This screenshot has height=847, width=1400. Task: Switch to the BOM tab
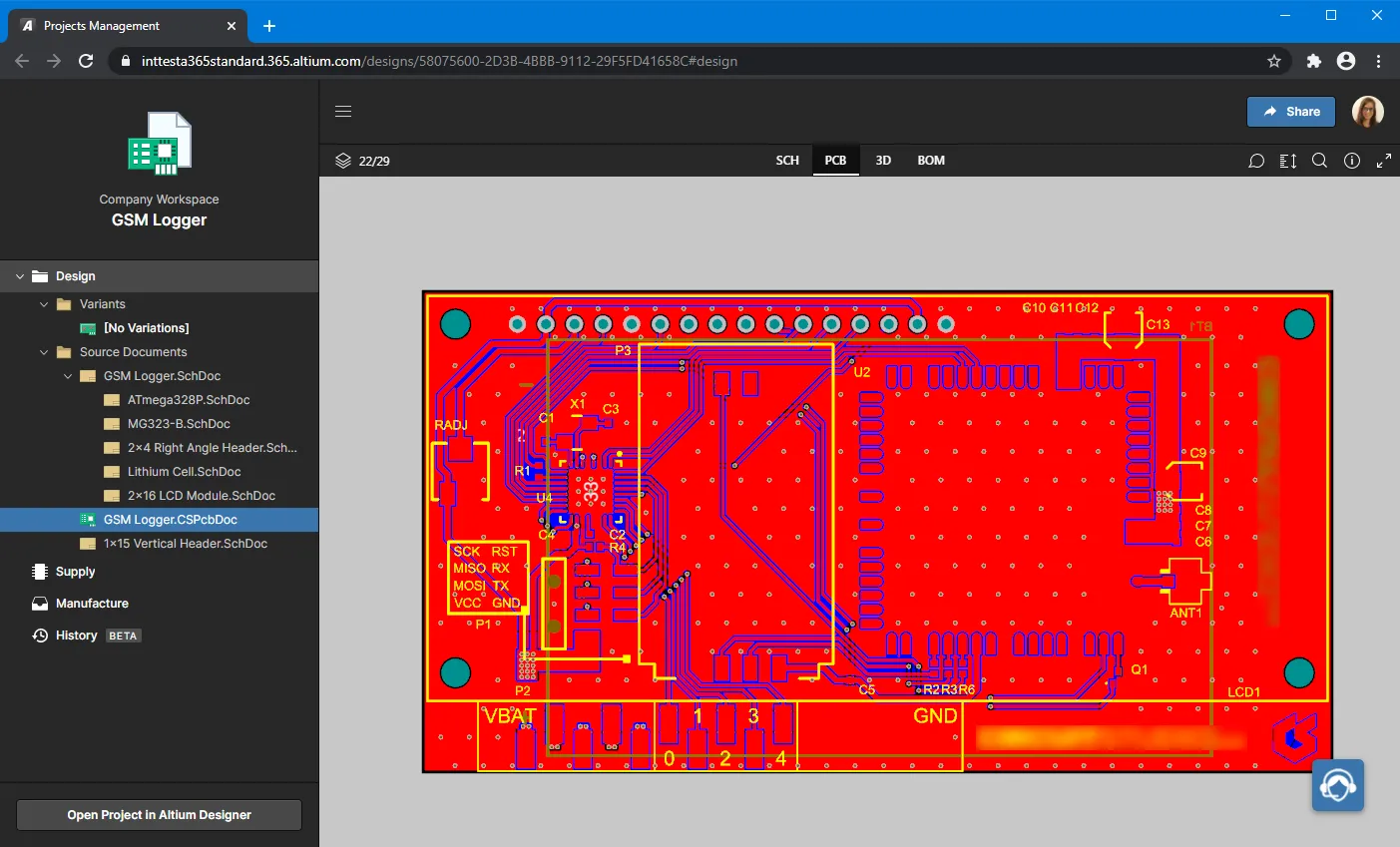coord(931,161)
